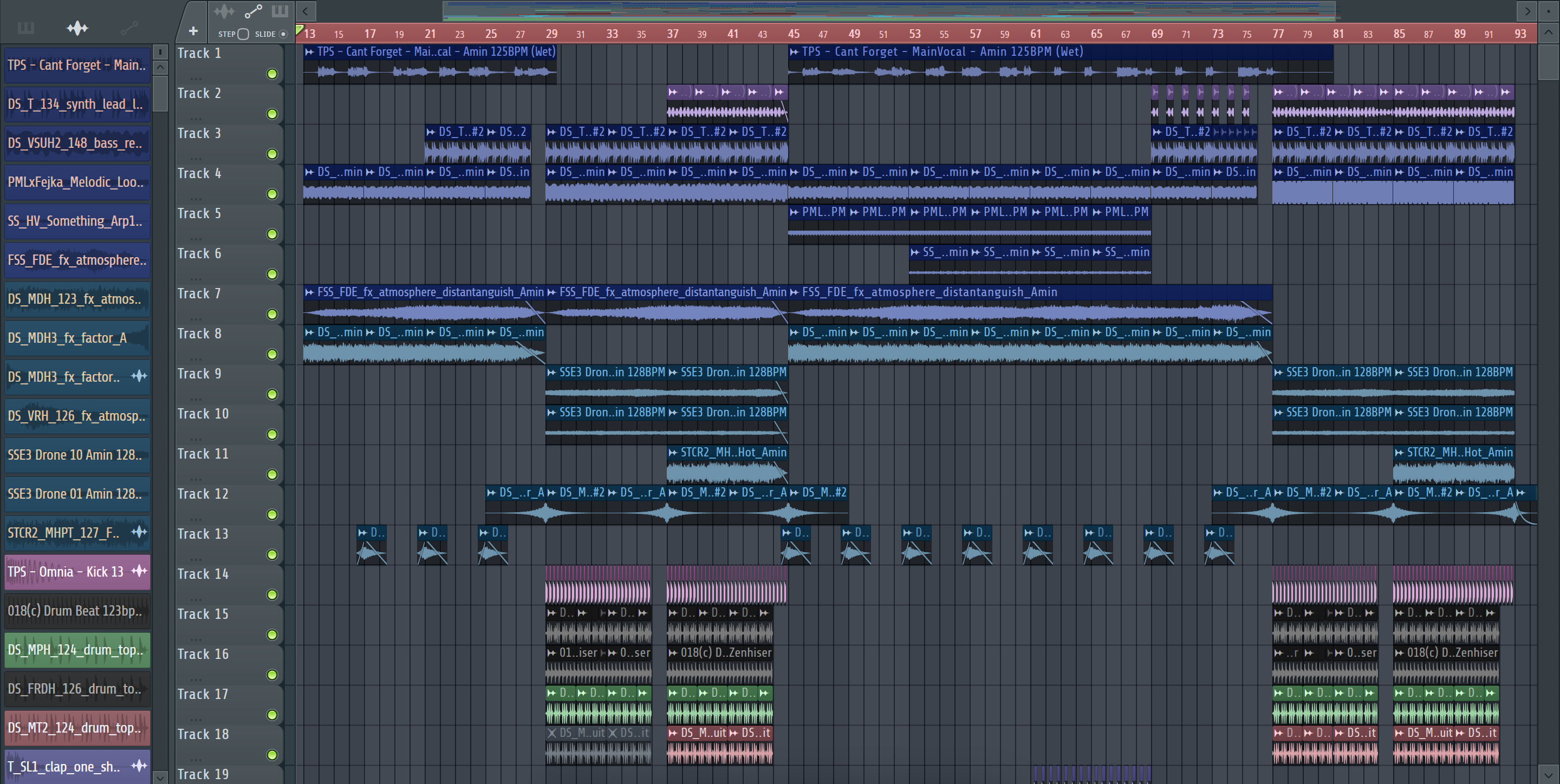Open menu of first FSS_FDE atmosphere clip
The width and height of the screenshot is (1560, 784).
(x=309, y=292)
